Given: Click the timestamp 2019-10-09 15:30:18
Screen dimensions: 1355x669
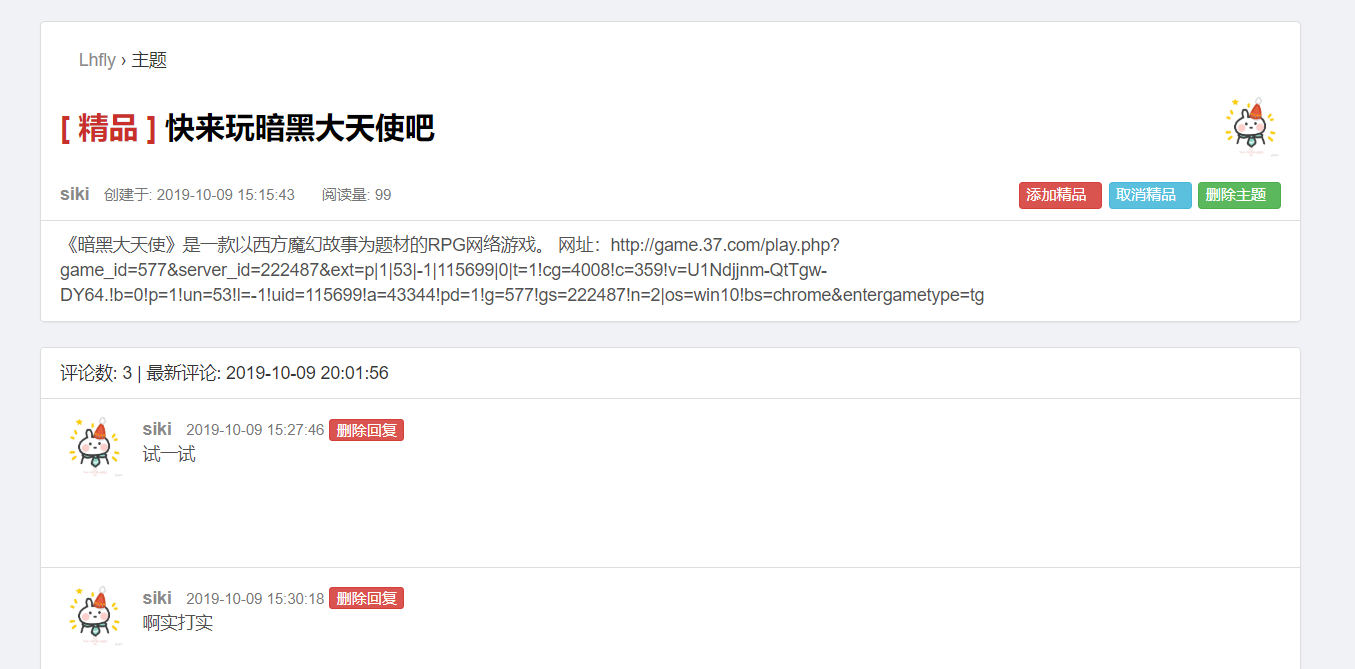Looking at the screenshot, I should 255,599.
